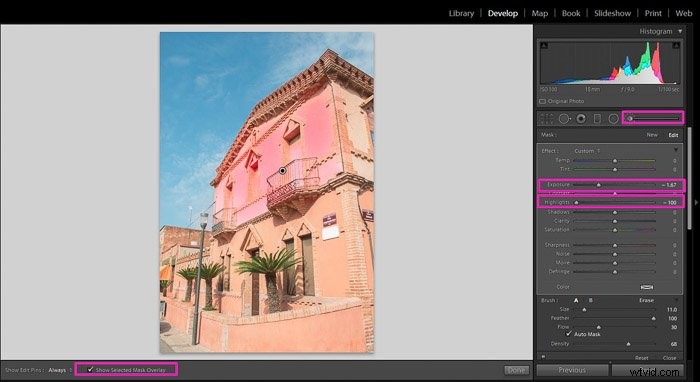Click the Tint slider handle
This screenshot has width=700, height=382.
click(x=615, y=170)
